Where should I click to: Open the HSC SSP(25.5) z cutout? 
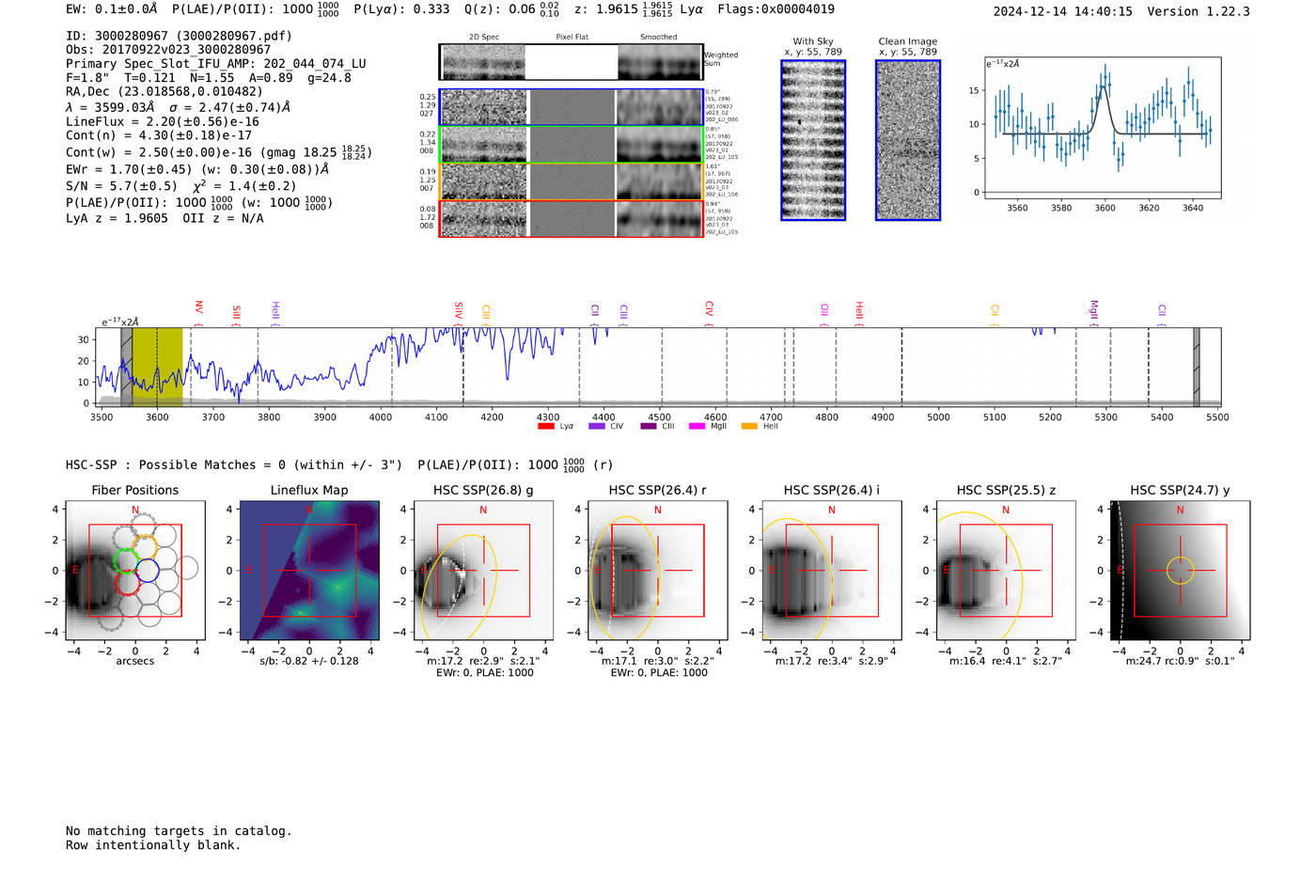click(x=1006, y=570)
